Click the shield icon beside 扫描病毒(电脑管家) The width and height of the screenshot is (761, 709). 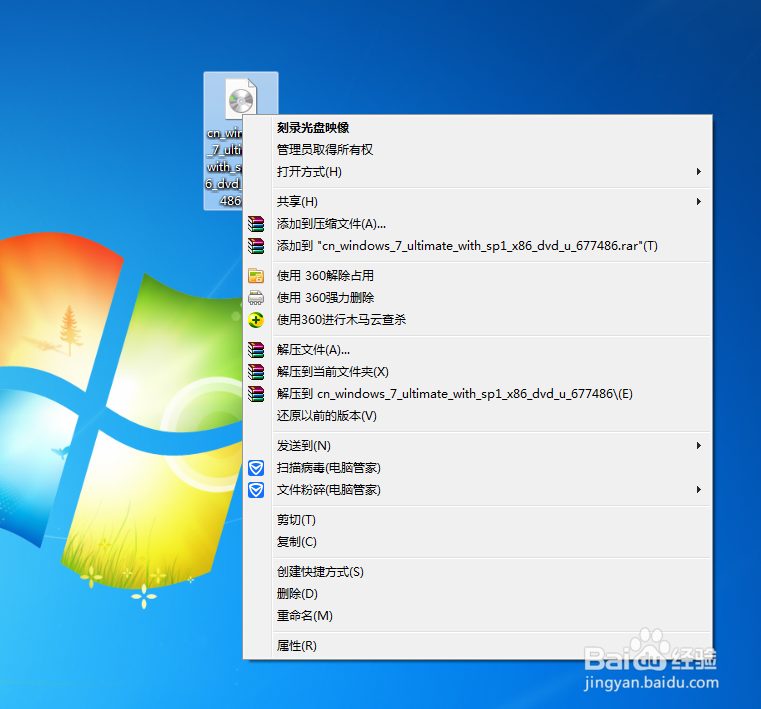[x=256, y=468]
